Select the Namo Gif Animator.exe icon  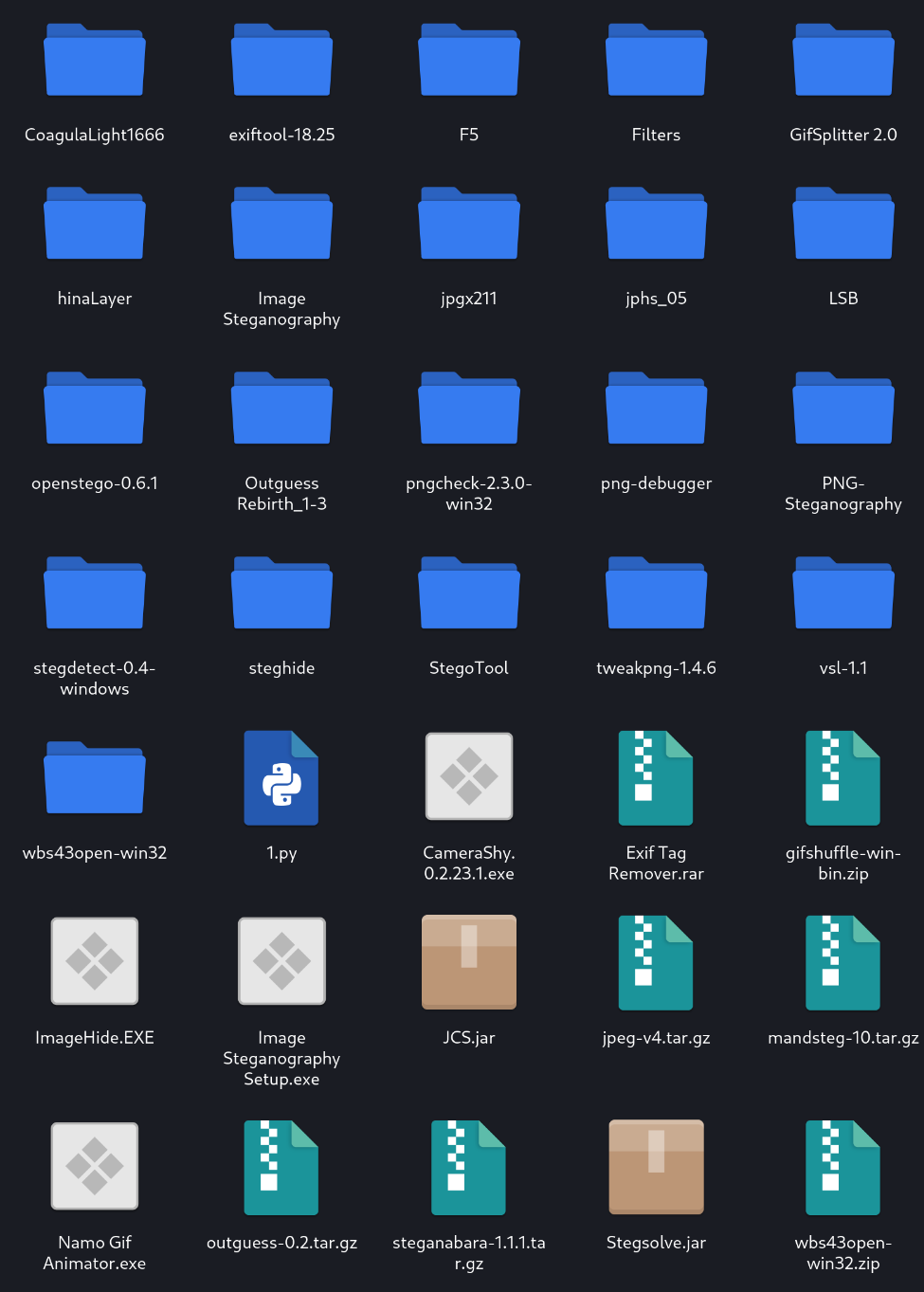95,1166
